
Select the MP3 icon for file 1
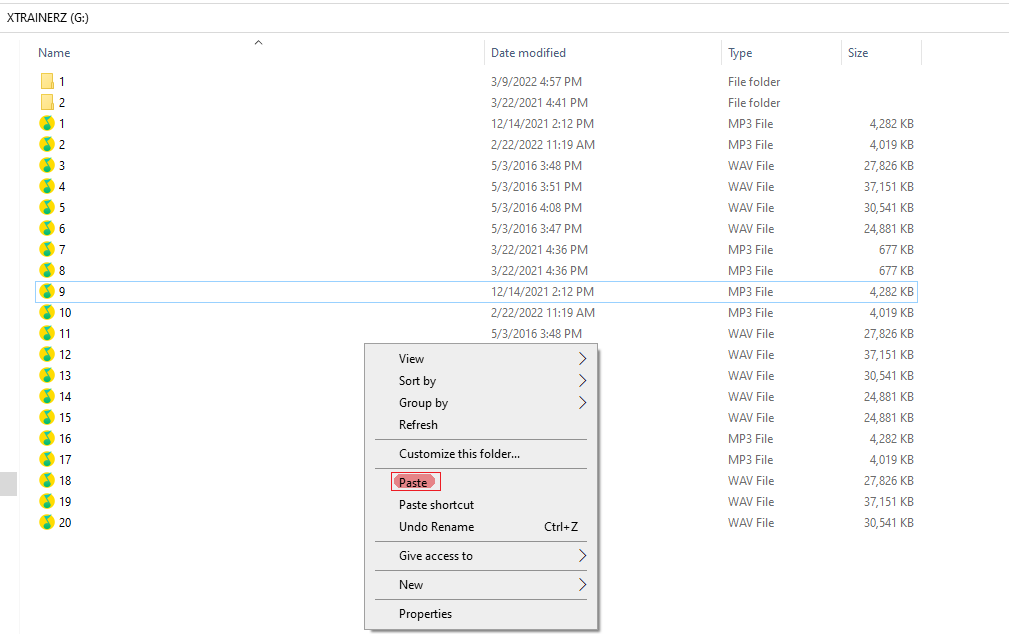point(45,123)
